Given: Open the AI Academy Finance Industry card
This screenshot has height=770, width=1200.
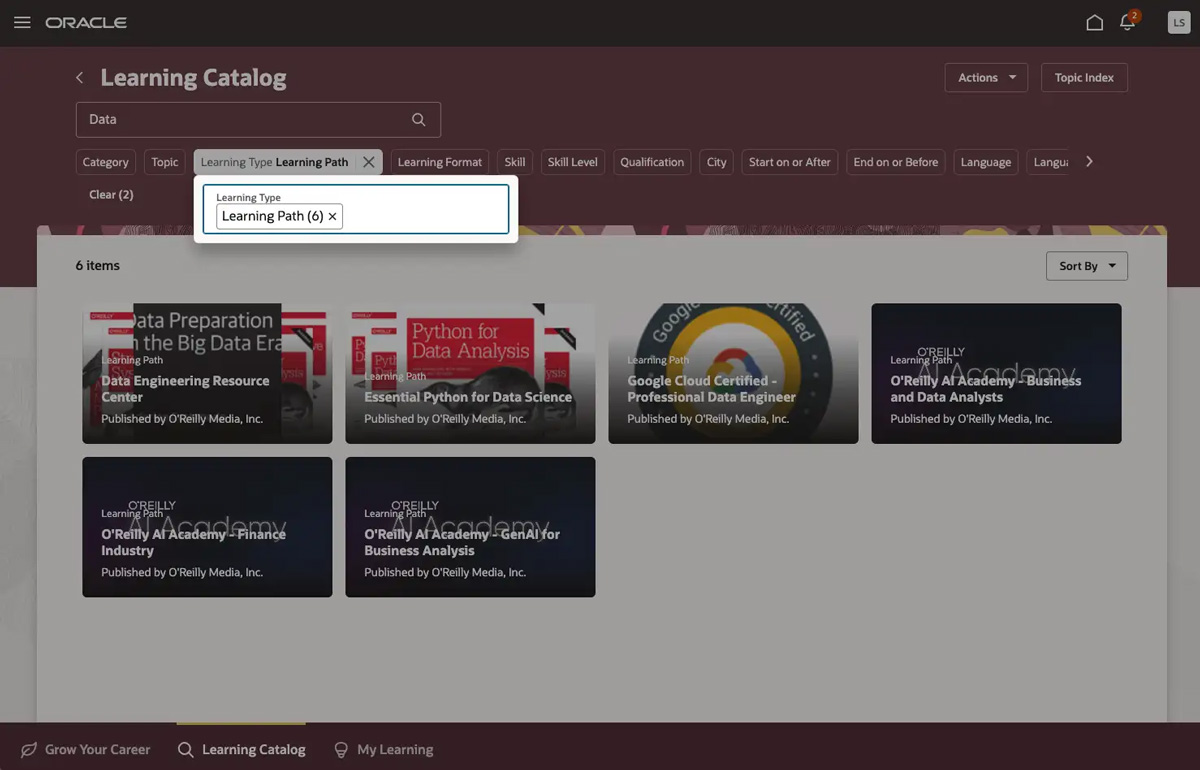Looking at the screenshot, I should click(x=207, y=527).
